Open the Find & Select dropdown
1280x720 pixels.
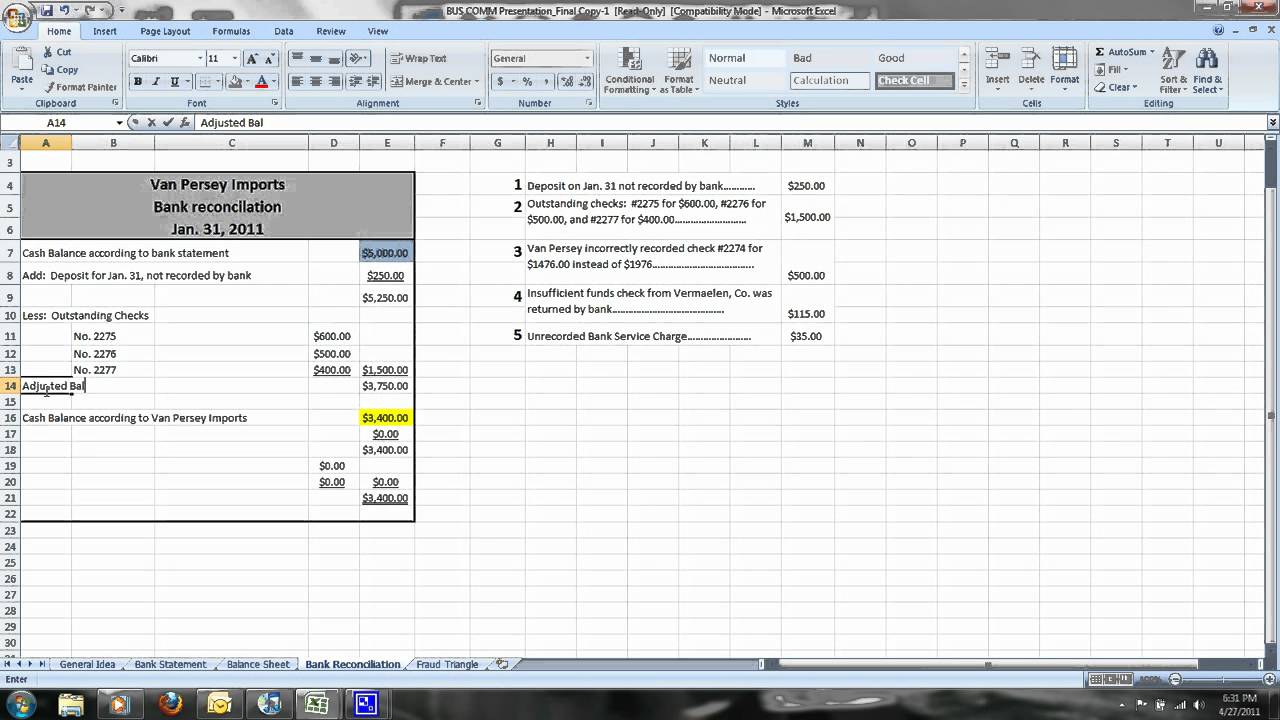[x=1207, y=70]
